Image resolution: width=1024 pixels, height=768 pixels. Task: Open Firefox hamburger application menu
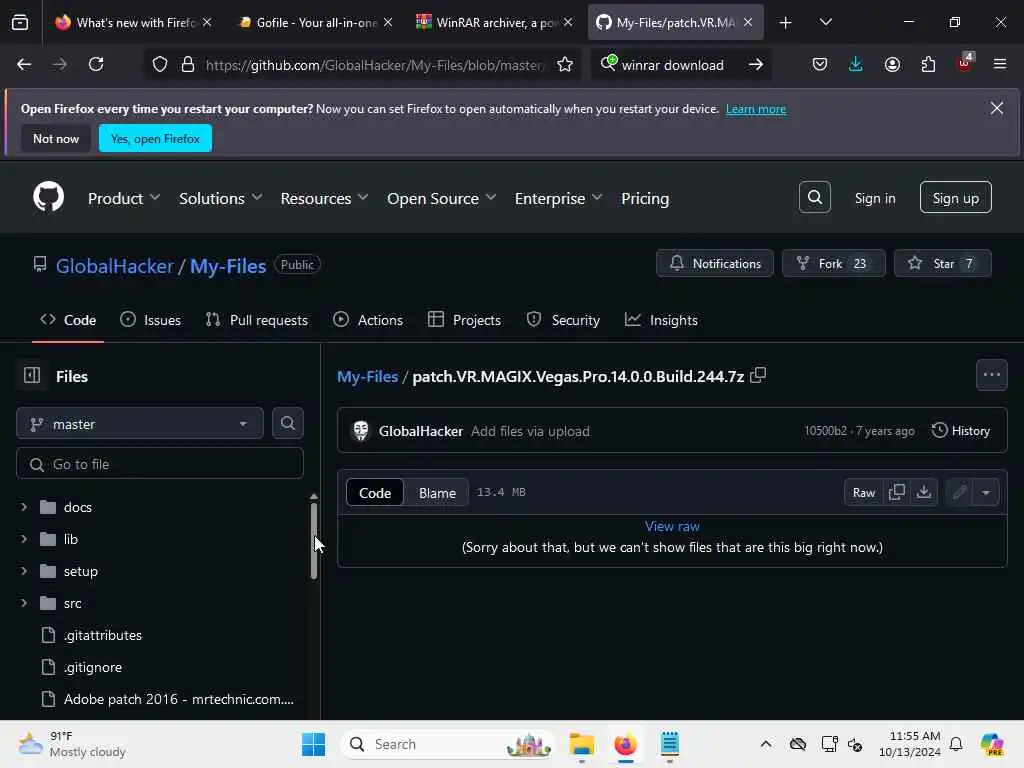click(x=999, y=64)
